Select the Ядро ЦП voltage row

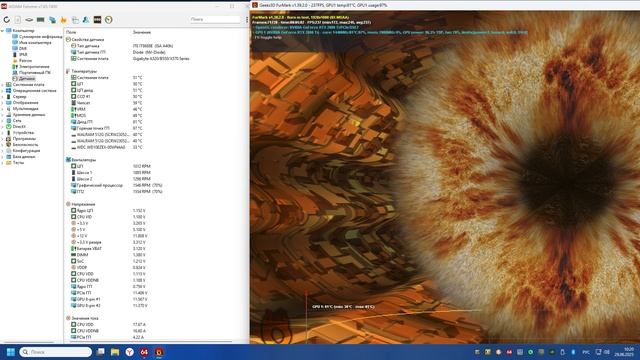[108, 211]
